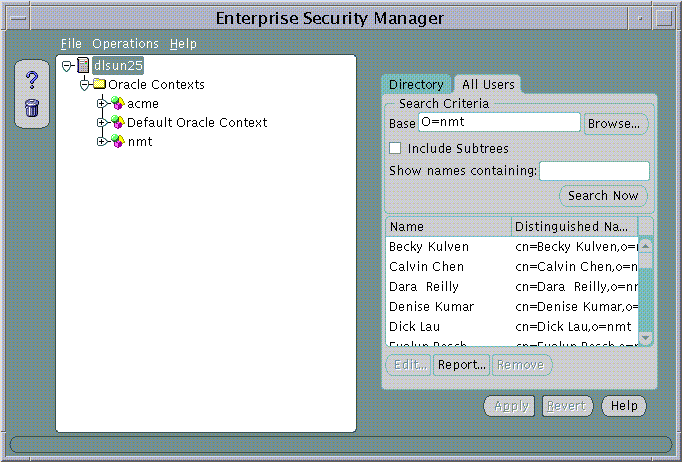Click the Apply button

(510, 406)
